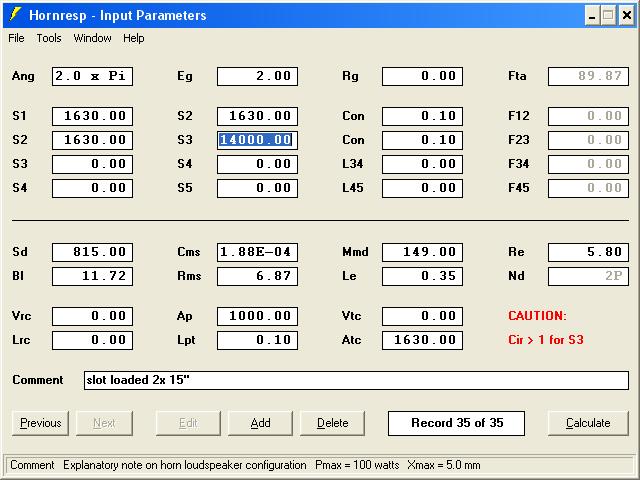Viewport: 640px width, 480px height.
Task: Close the Hornresp Input Parameters window
Action: (627, 16)
